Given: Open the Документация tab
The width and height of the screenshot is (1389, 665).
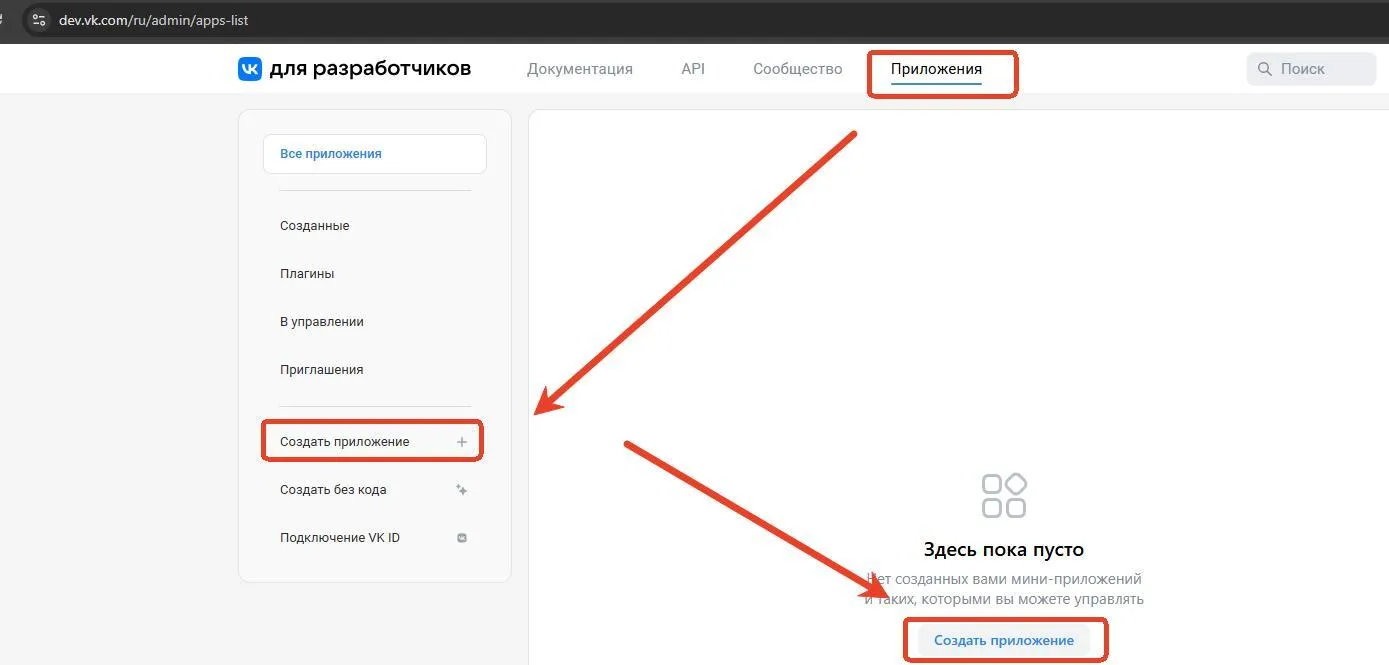Looking at the screenshot, I should [580, 69].
